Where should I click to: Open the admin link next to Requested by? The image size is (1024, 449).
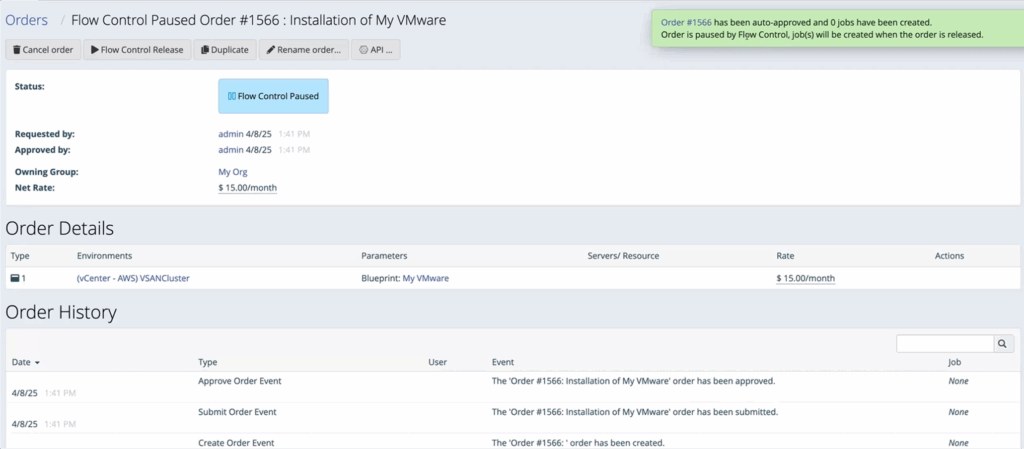(x=231, y=134)
